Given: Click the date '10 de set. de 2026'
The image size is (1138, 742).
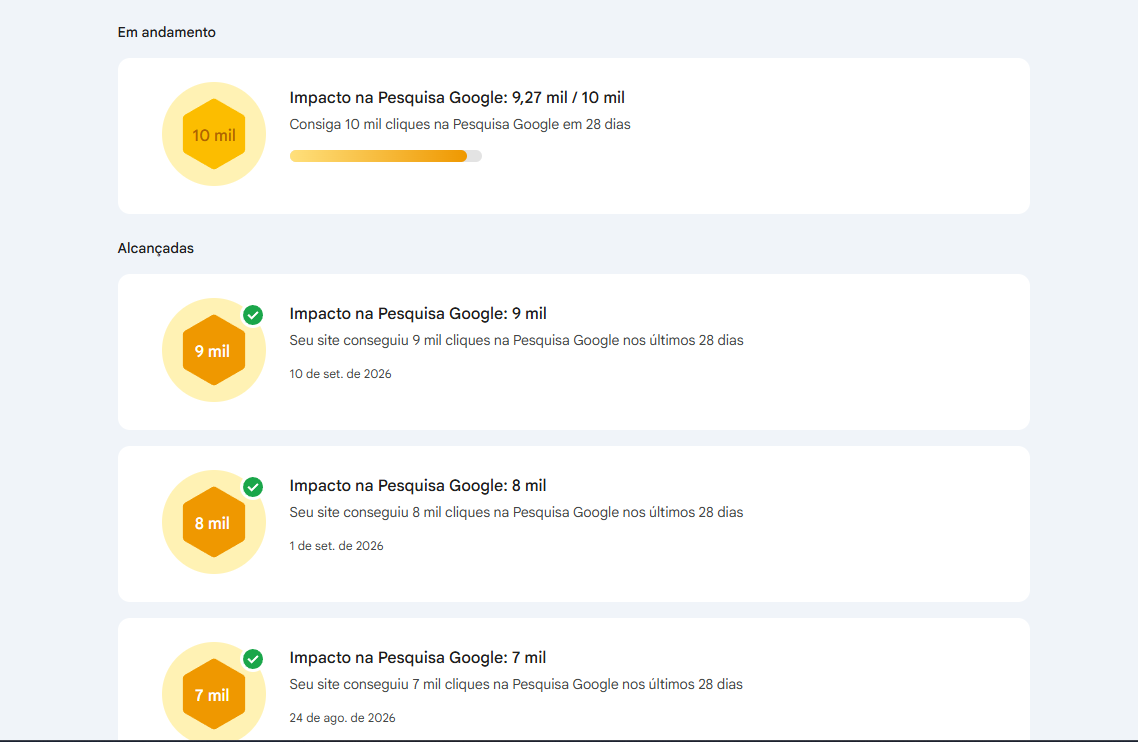Looking at the screenshot, I should tap(340, 374).
